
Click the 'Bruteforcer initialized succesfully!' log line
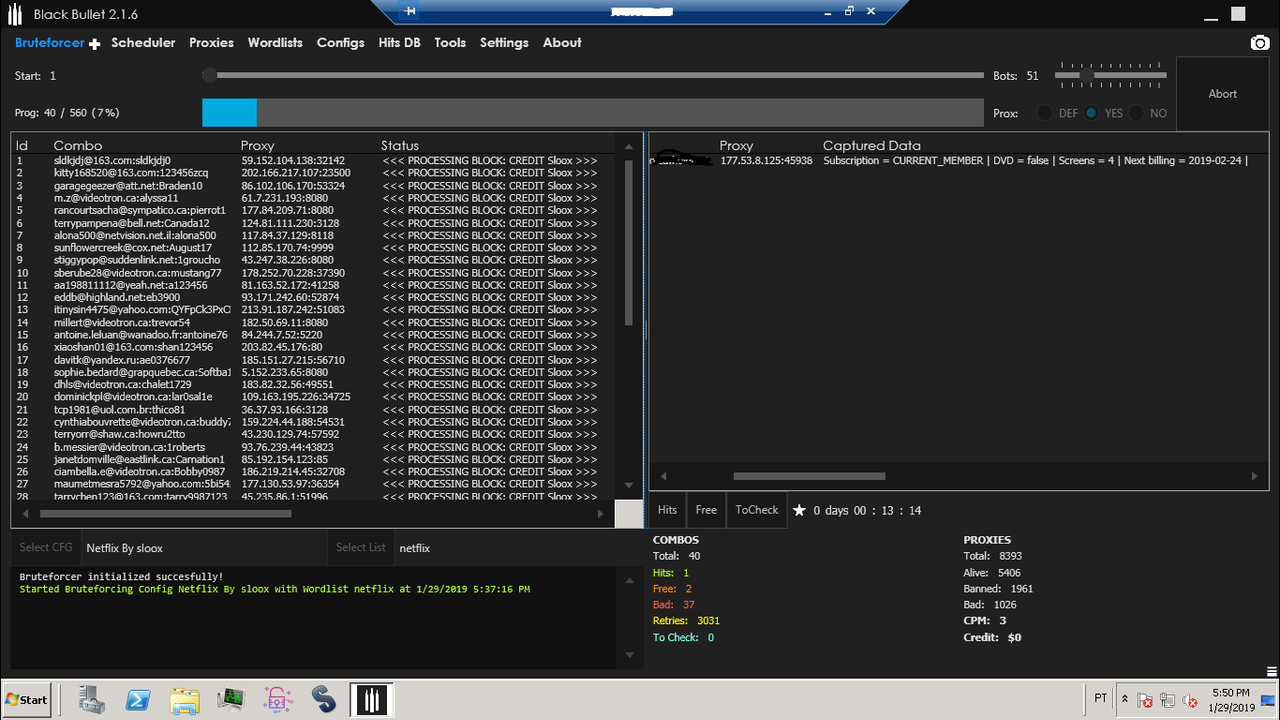pos(121,577)
